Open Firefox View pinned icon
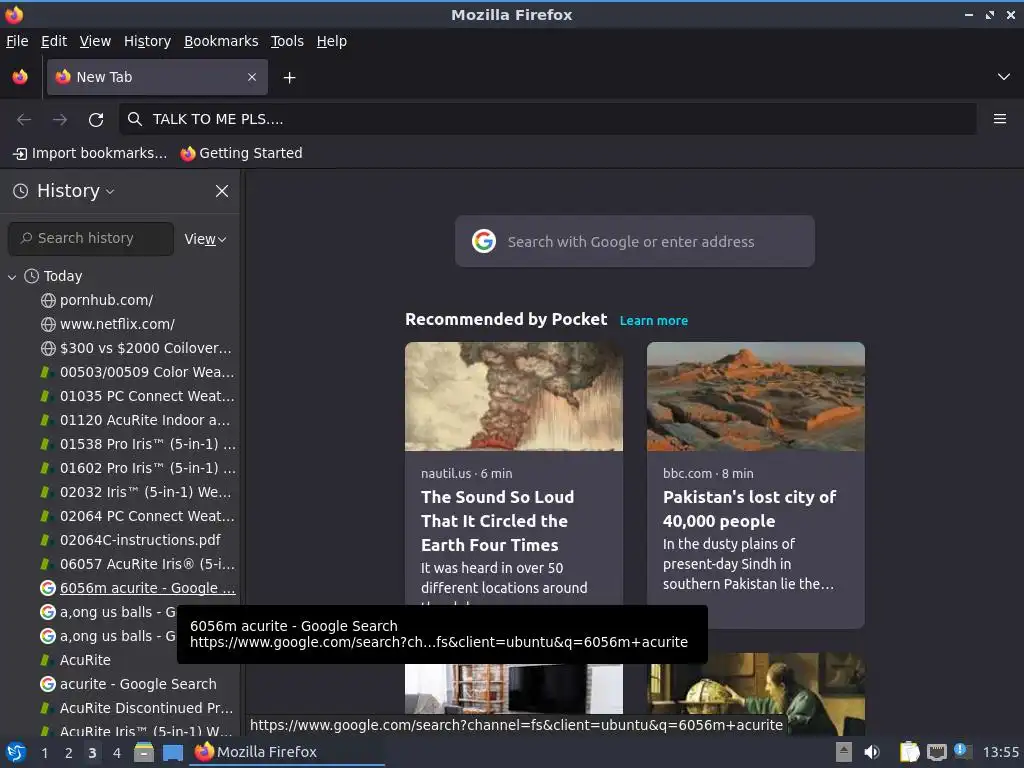The height and width of the screenshot is (768, 1024). [20, 77]
